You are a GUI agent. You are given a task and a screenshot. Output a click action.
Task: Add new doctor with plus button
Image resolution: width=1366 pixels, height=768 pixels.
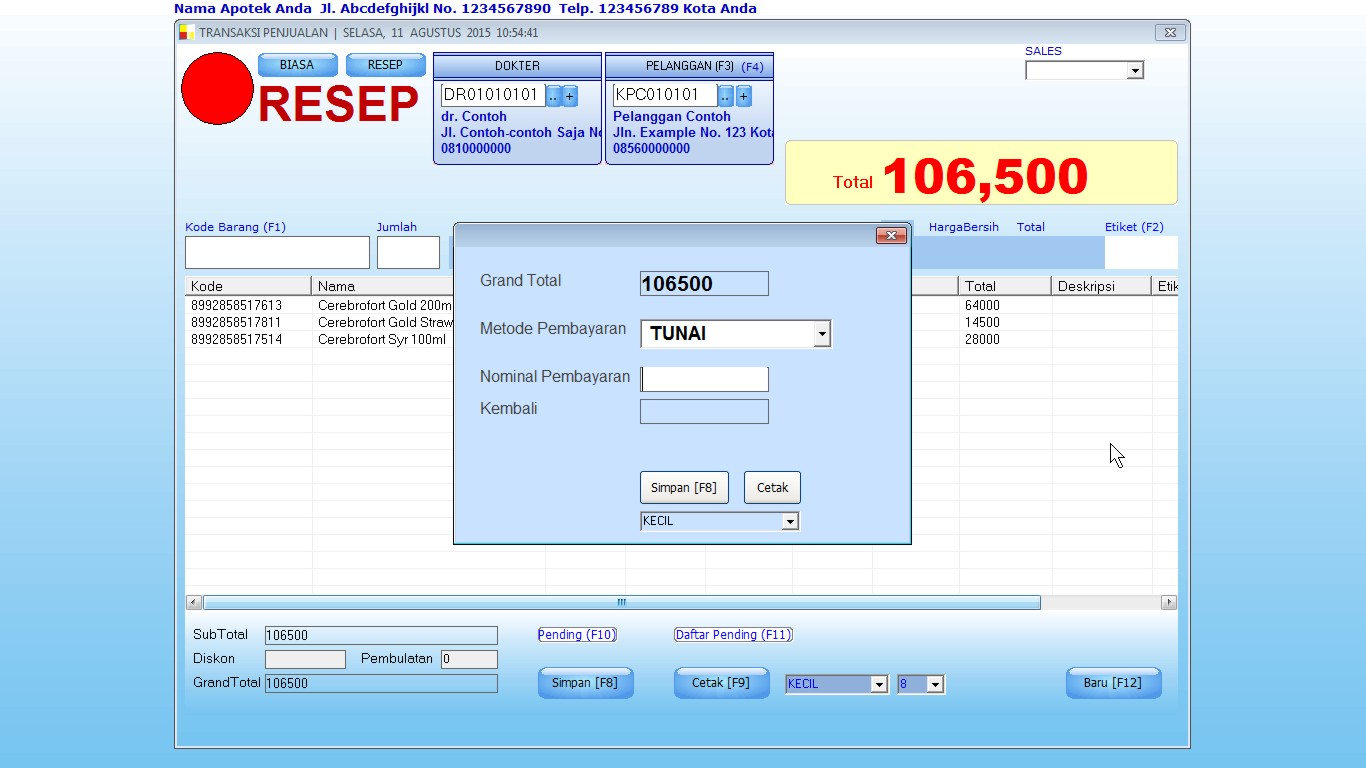(x=570, y=96)
